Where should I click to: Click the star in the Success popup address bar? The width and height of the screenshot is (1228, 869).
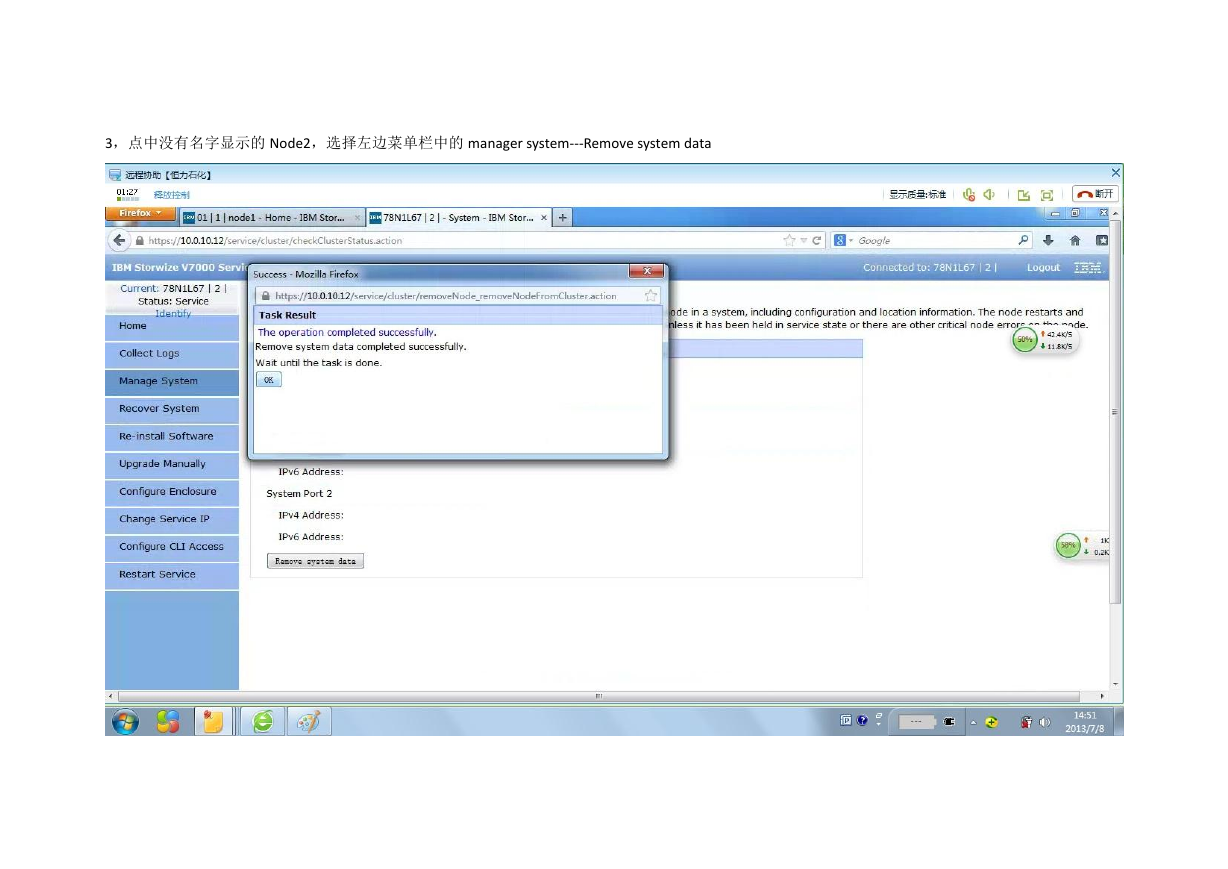[x=651, y=295]
